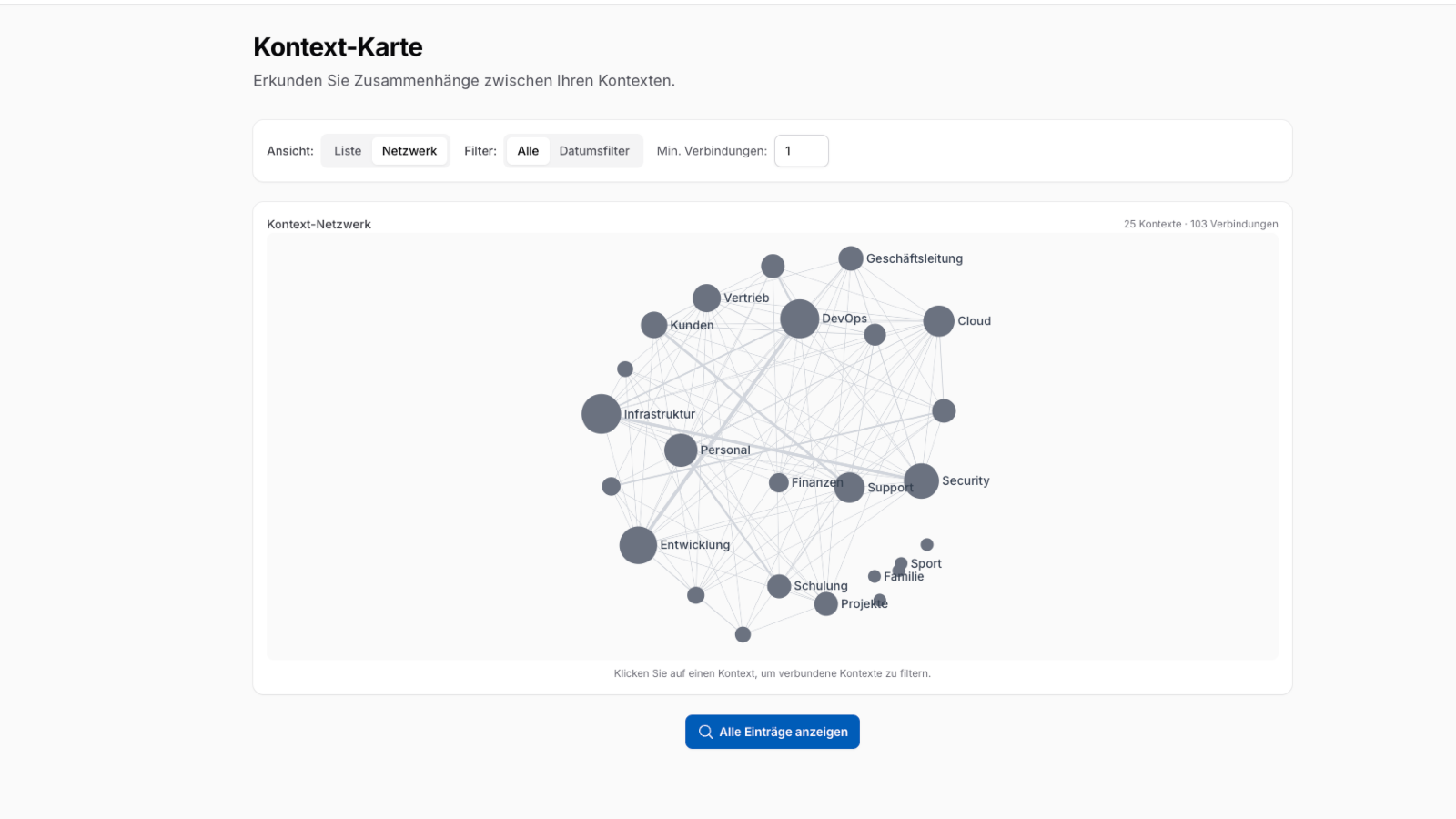Select the Vertrieb context node
This screenshot has width=1456, height=819.
(x=706, y=298)
